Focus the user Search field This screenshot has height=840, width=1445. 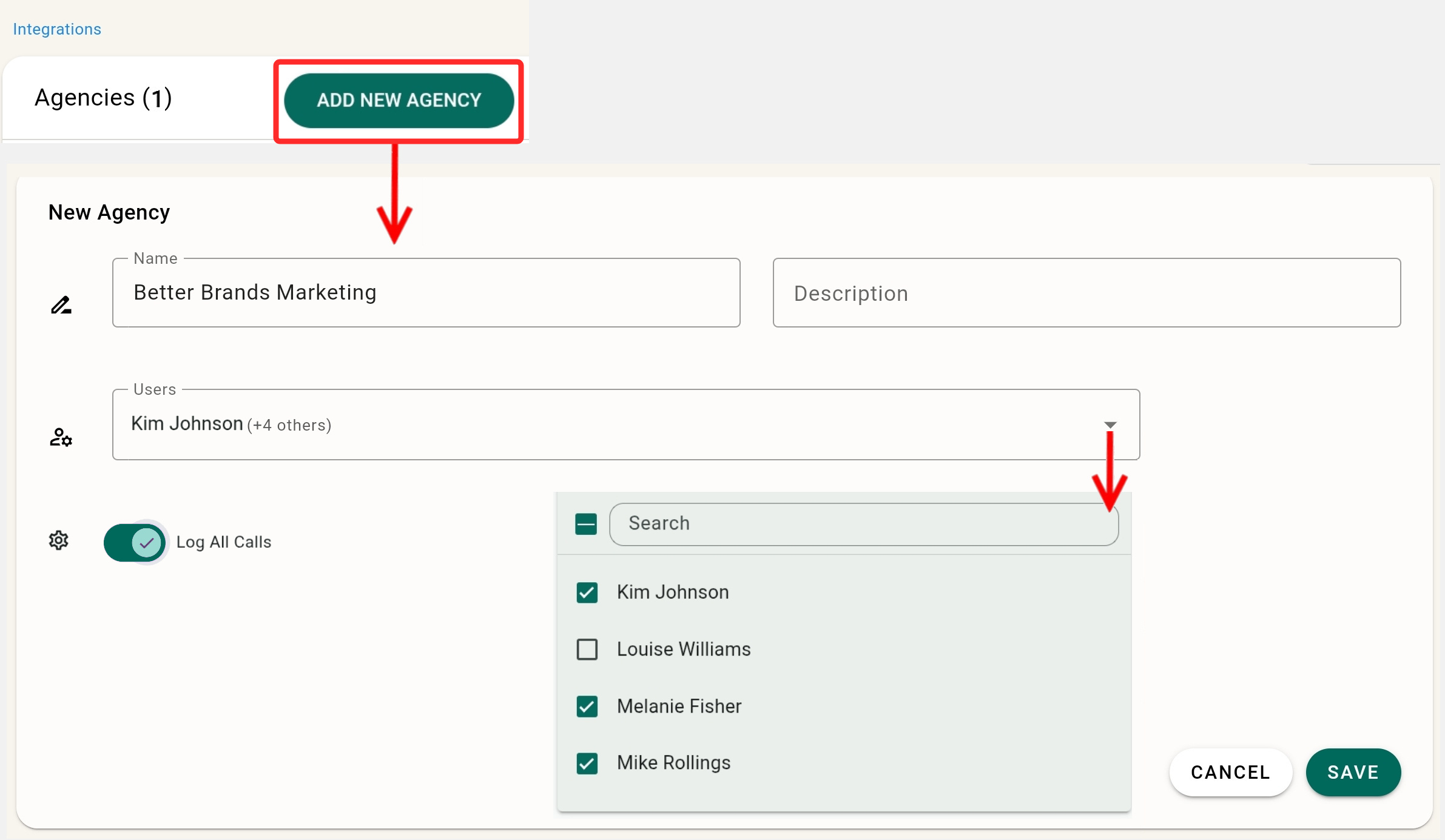pyautogui.click(x=863, y=523)
